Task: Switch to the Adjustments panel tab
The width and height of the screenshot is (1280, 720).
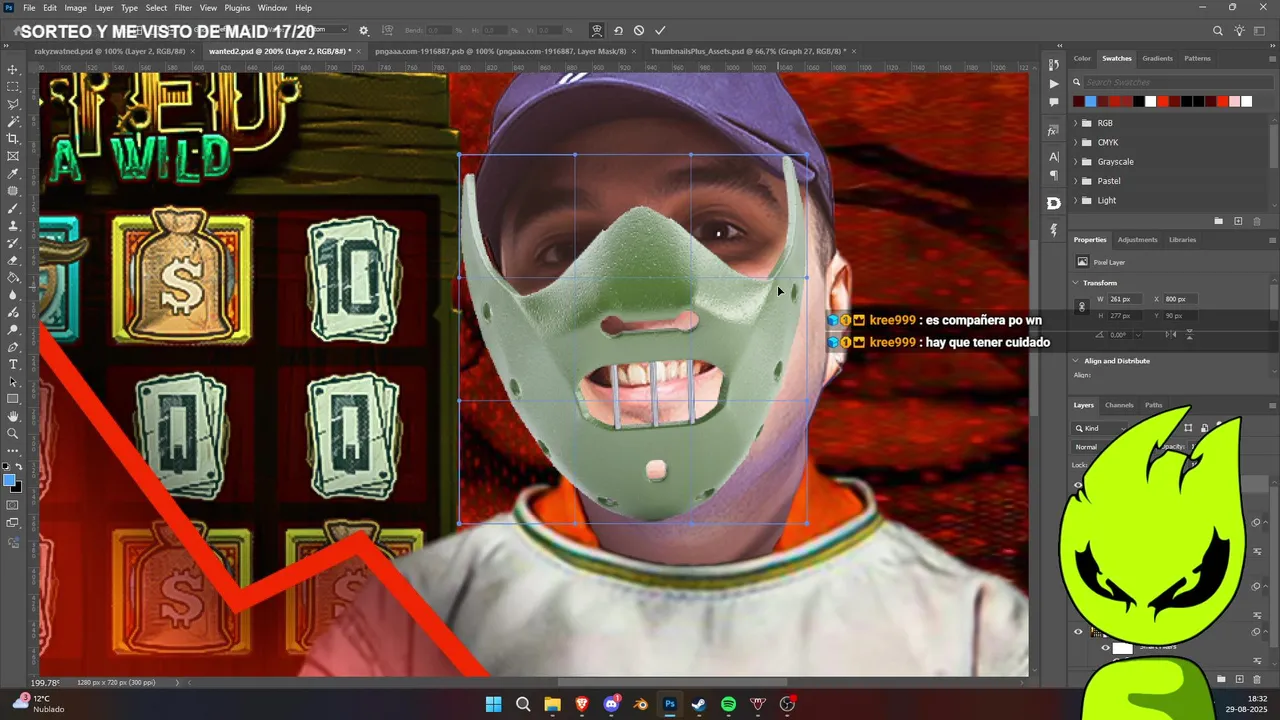Action: (x=1137, y=240)
